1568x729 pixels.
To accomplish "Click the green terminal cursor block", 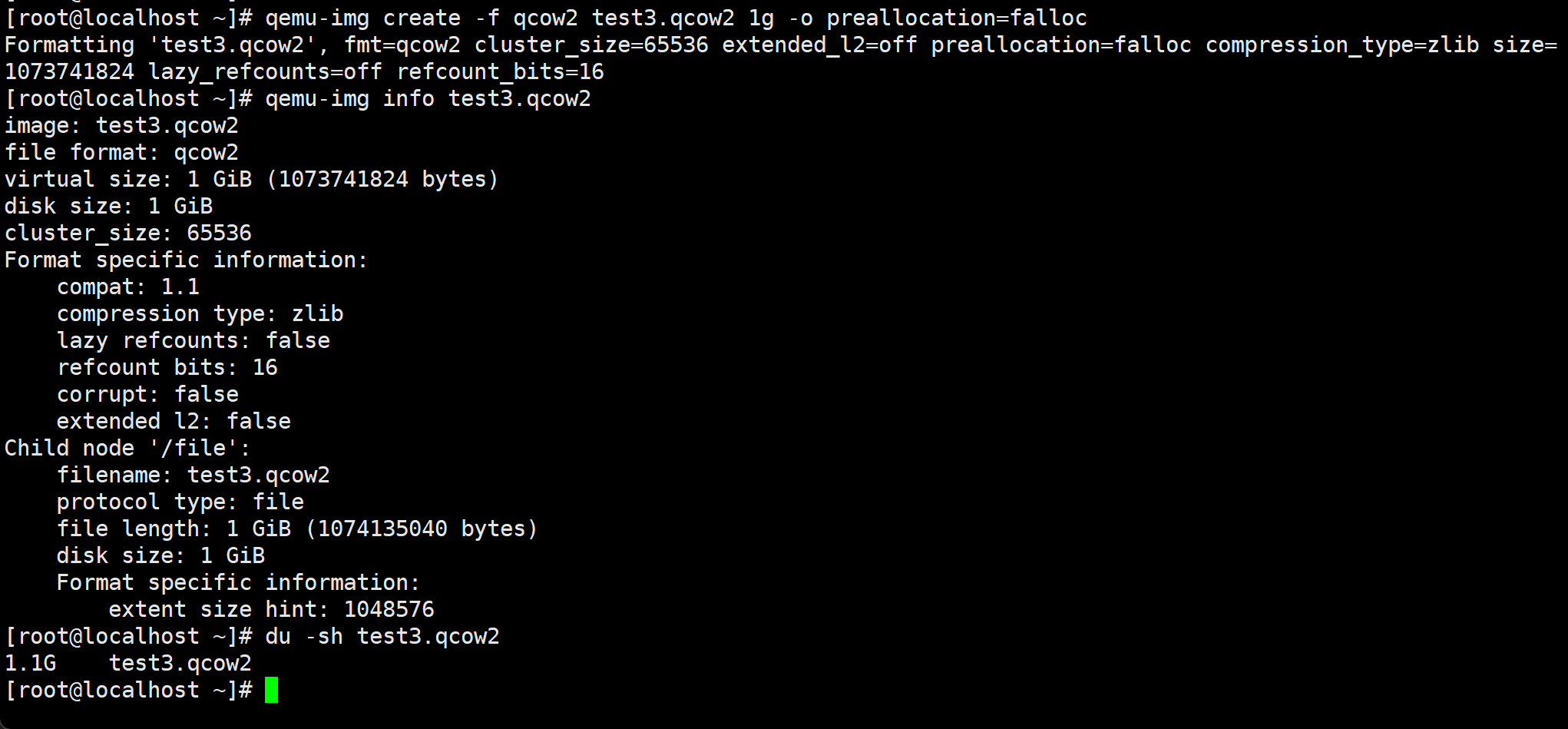I will click(271, 690).
